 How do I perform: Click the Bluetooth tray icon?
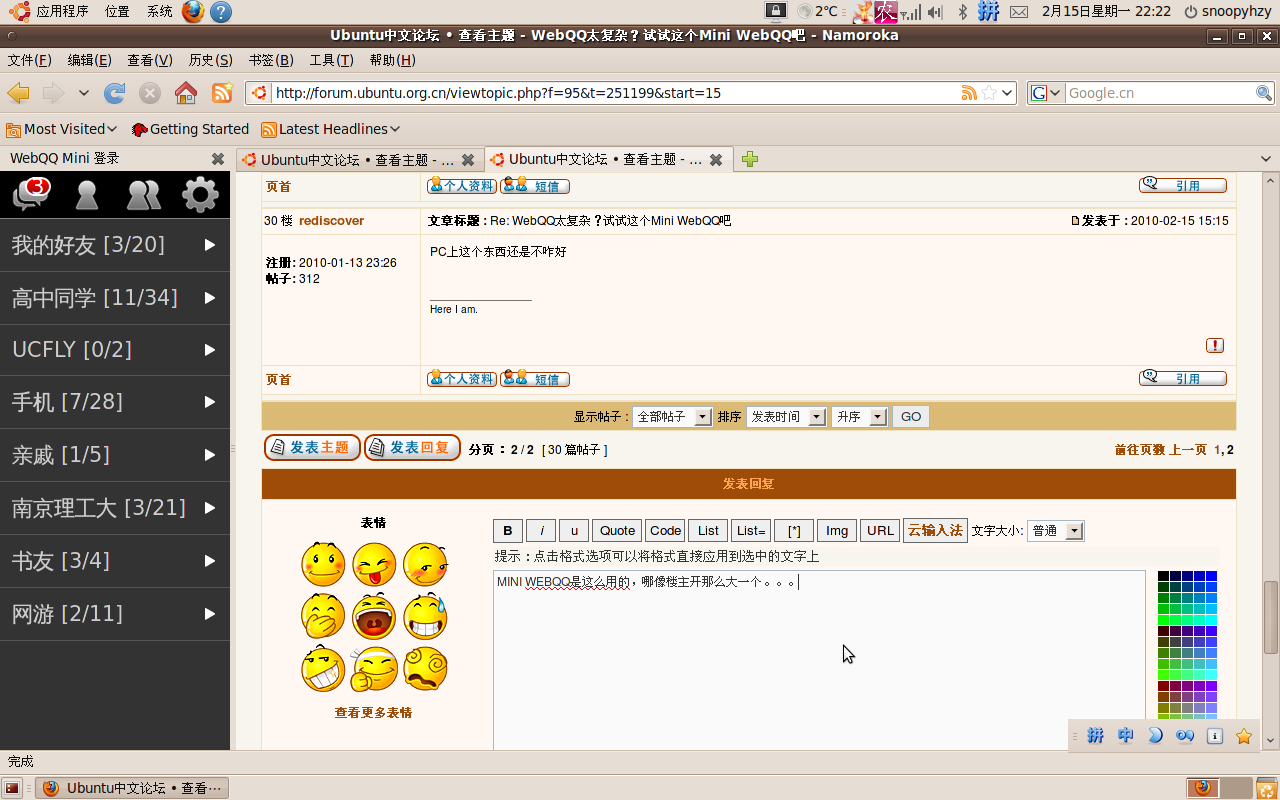point(963,12)
